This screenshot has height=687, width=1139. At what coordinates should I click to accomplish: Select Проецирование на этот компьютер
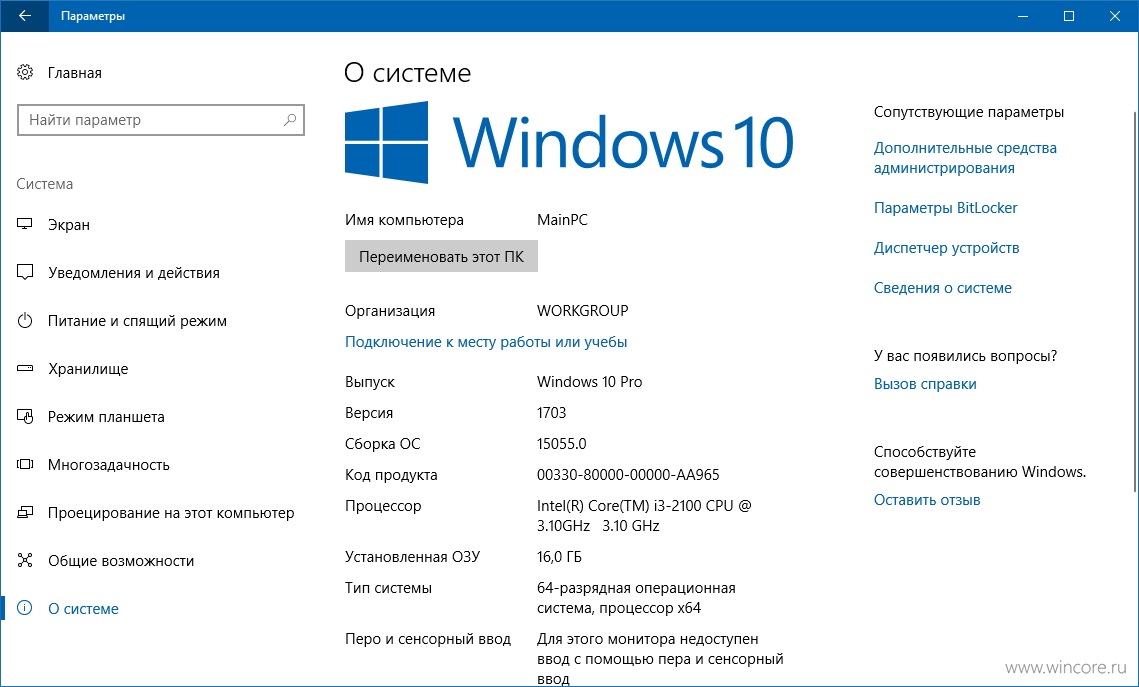coord(171,513)
